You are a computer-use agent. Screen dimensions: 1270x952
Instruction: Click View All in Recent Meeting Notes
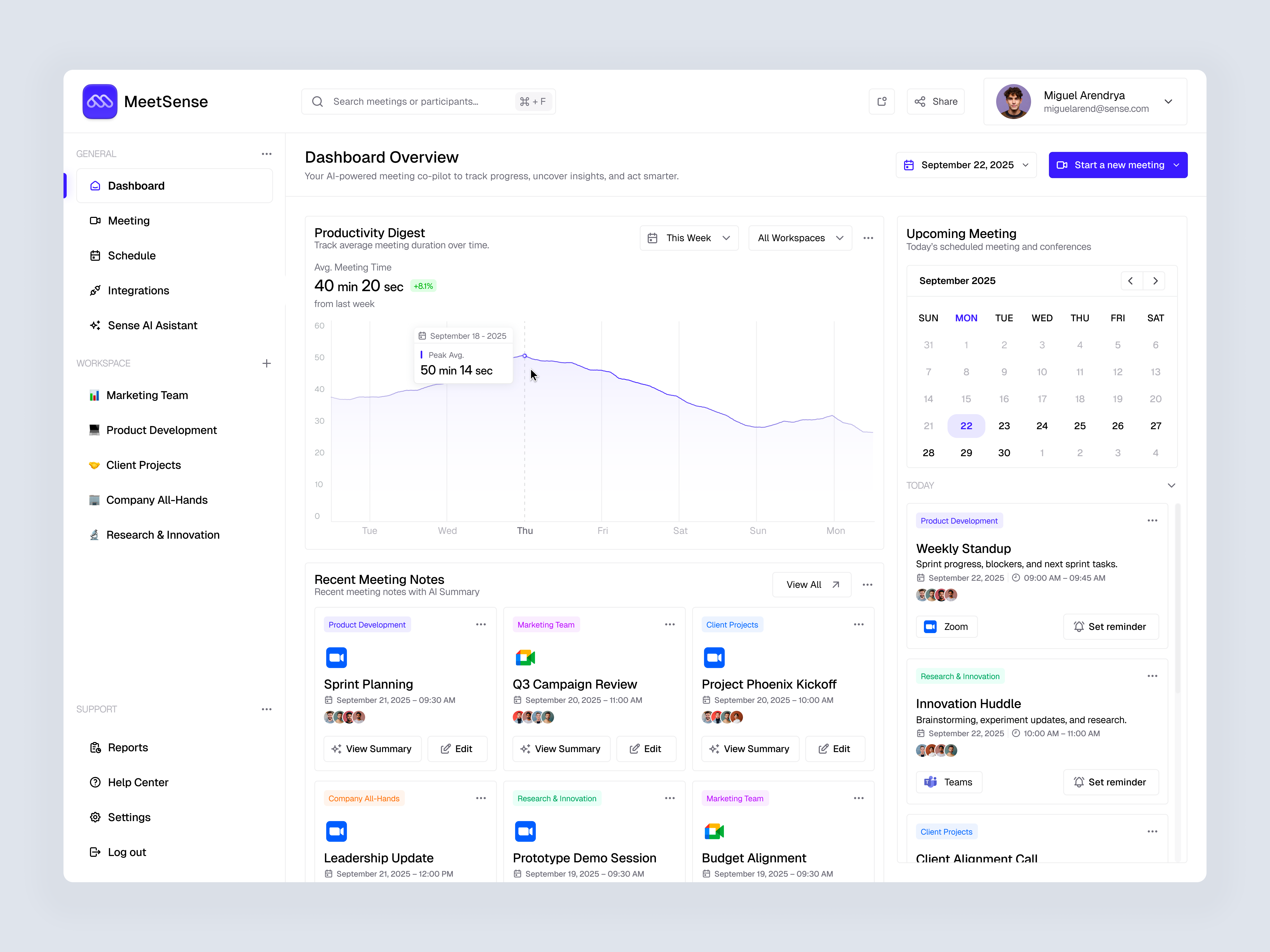811,584
